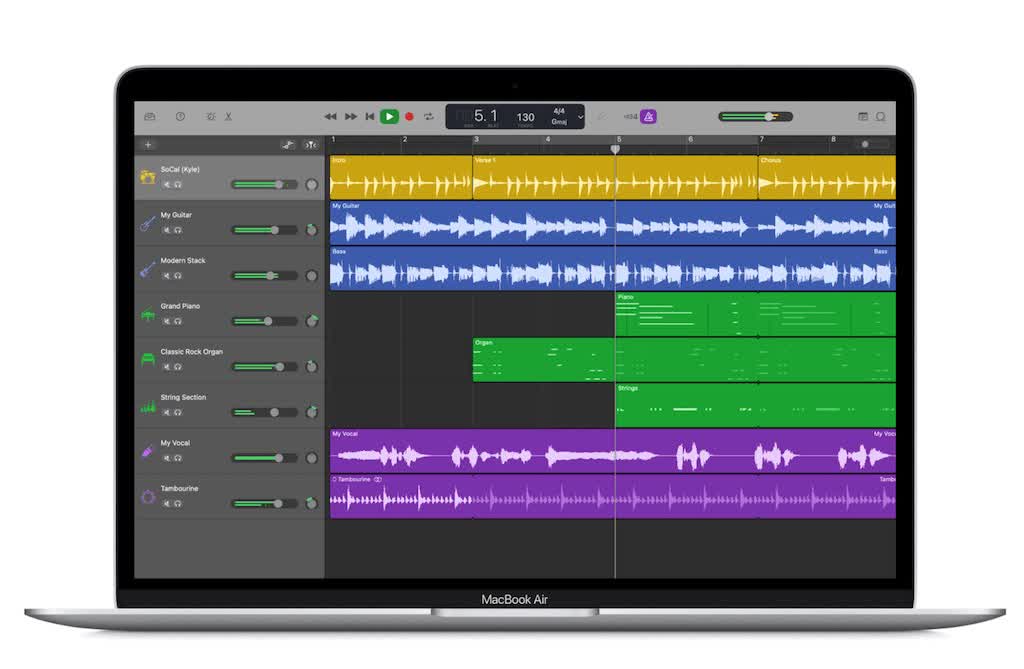Image resolution: width=1024 pixels, height=669 pixels.
Task: Open the Loop Browser in the toolbar
Action: click(880, 116)
